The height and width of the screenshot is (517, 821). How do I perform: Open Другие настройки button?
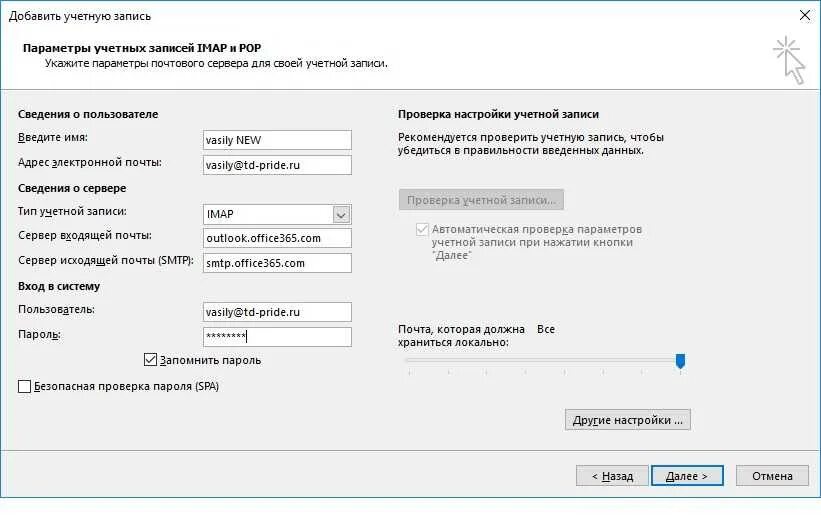point(627,420)
